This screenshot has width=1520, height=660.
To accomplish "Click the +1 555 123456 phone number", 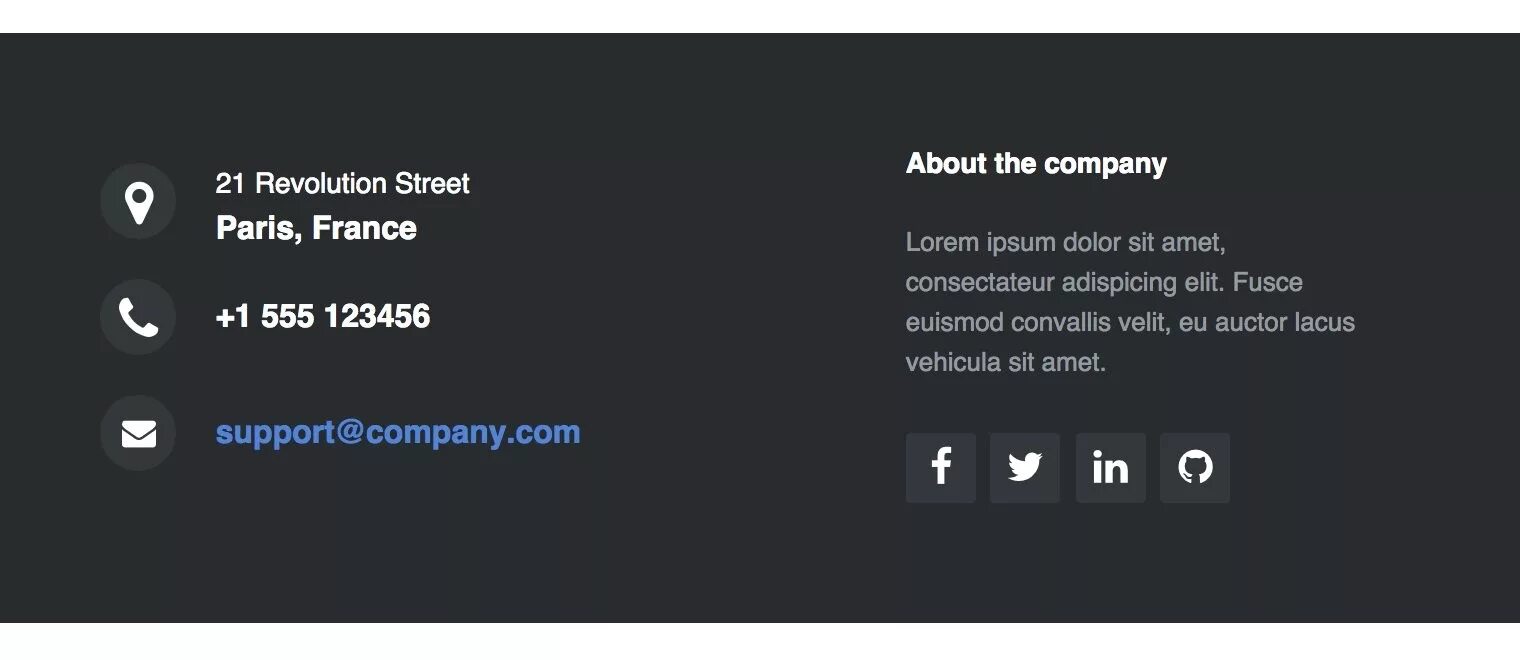I will click(x=323, y=317).
